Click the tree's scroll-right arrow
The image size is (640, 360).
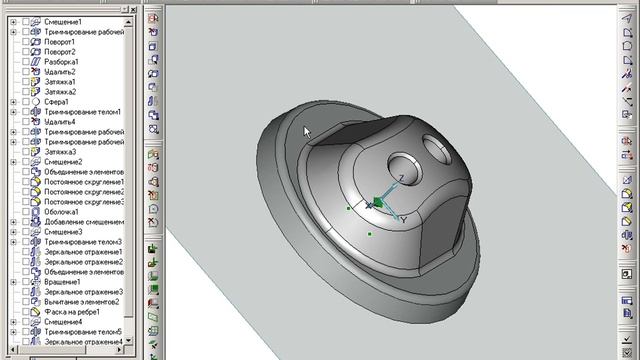click(120, 350)
